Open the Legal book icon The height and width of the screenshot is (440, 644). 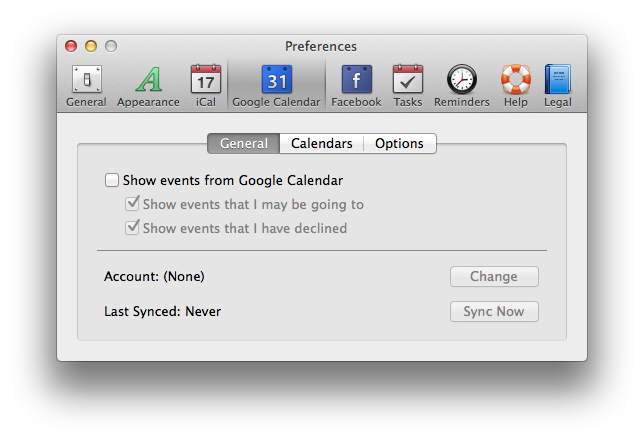pyautogui.click(x=557, y=80)
